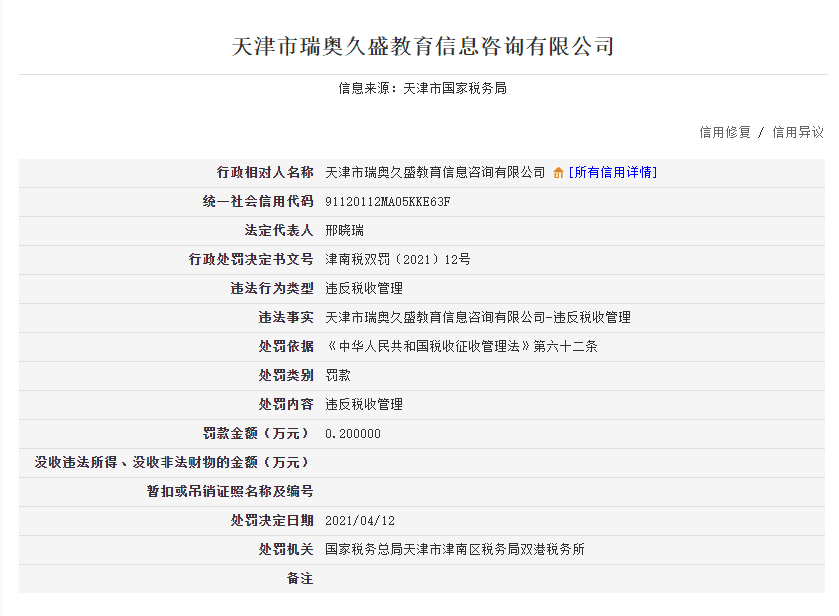
Task: Click the 罚款金额（万元） label
Action: [258, 433]
